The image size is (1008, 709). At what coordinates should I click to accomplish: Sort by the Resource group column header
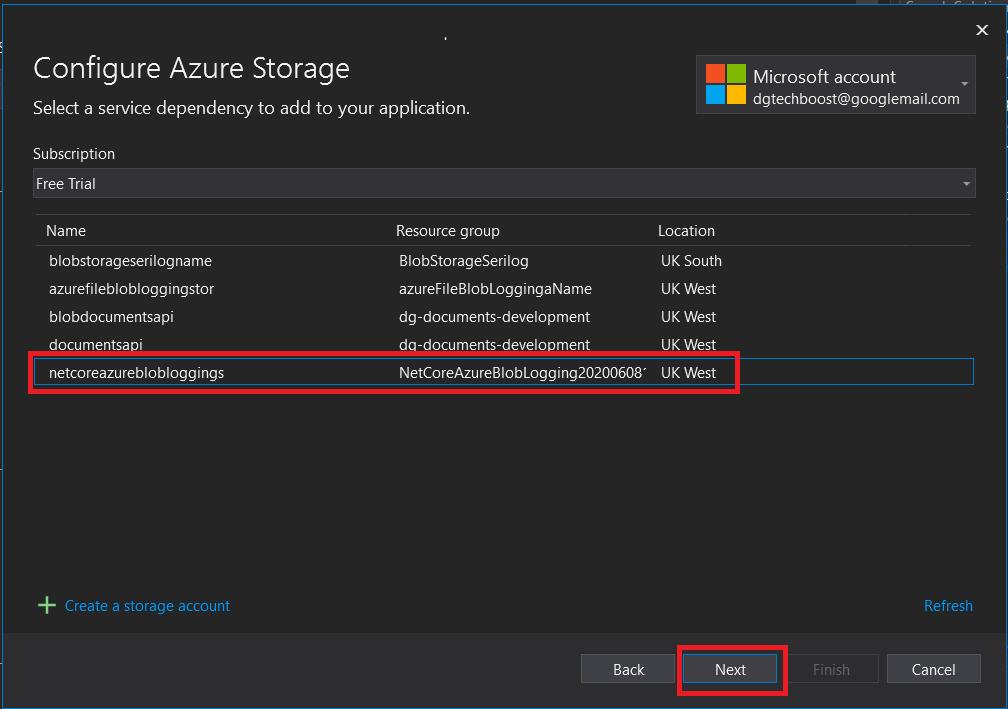pos(447,231)
